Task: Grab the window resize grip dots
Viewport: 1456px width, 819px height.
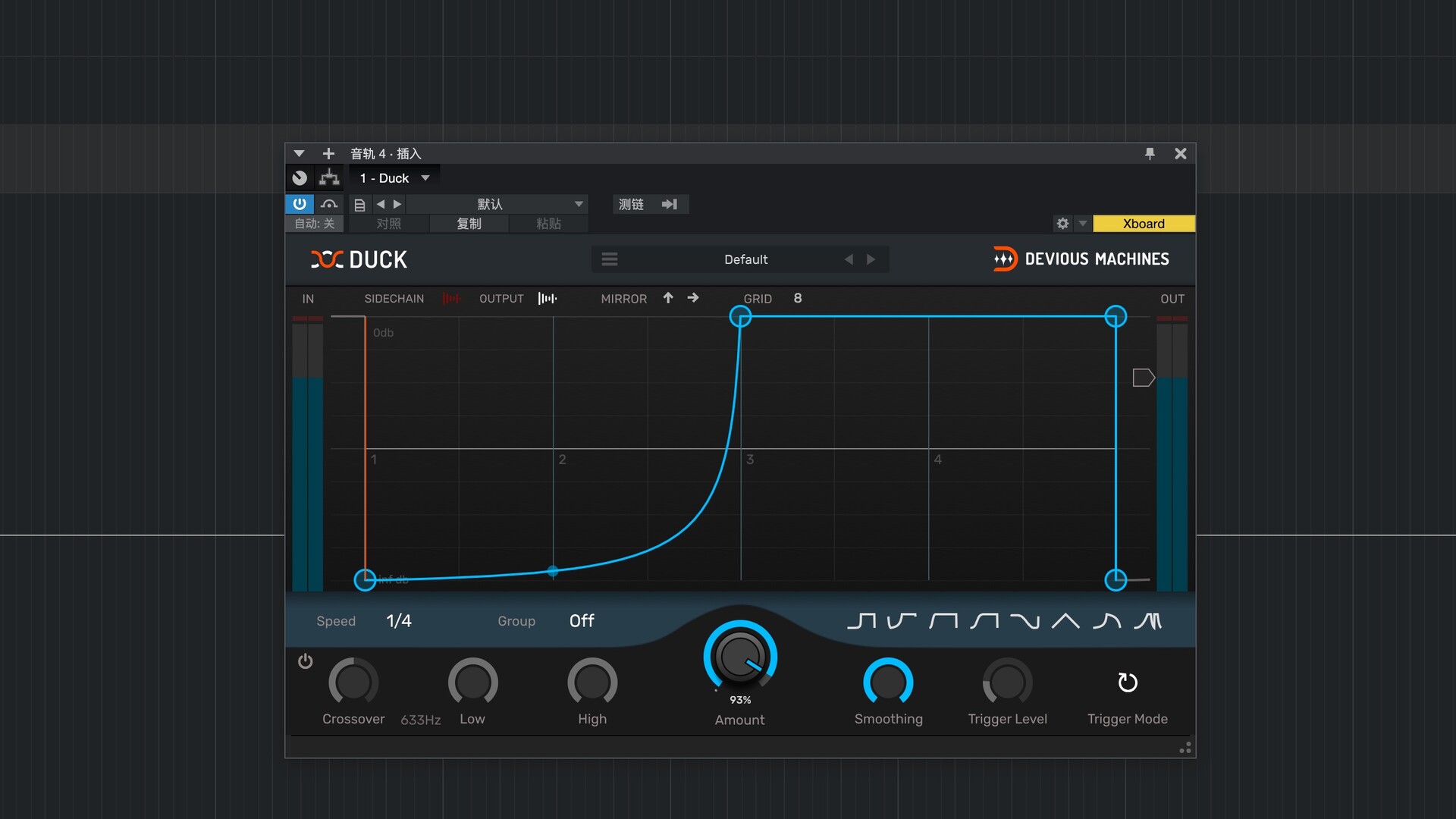Action: point(1185,748)
